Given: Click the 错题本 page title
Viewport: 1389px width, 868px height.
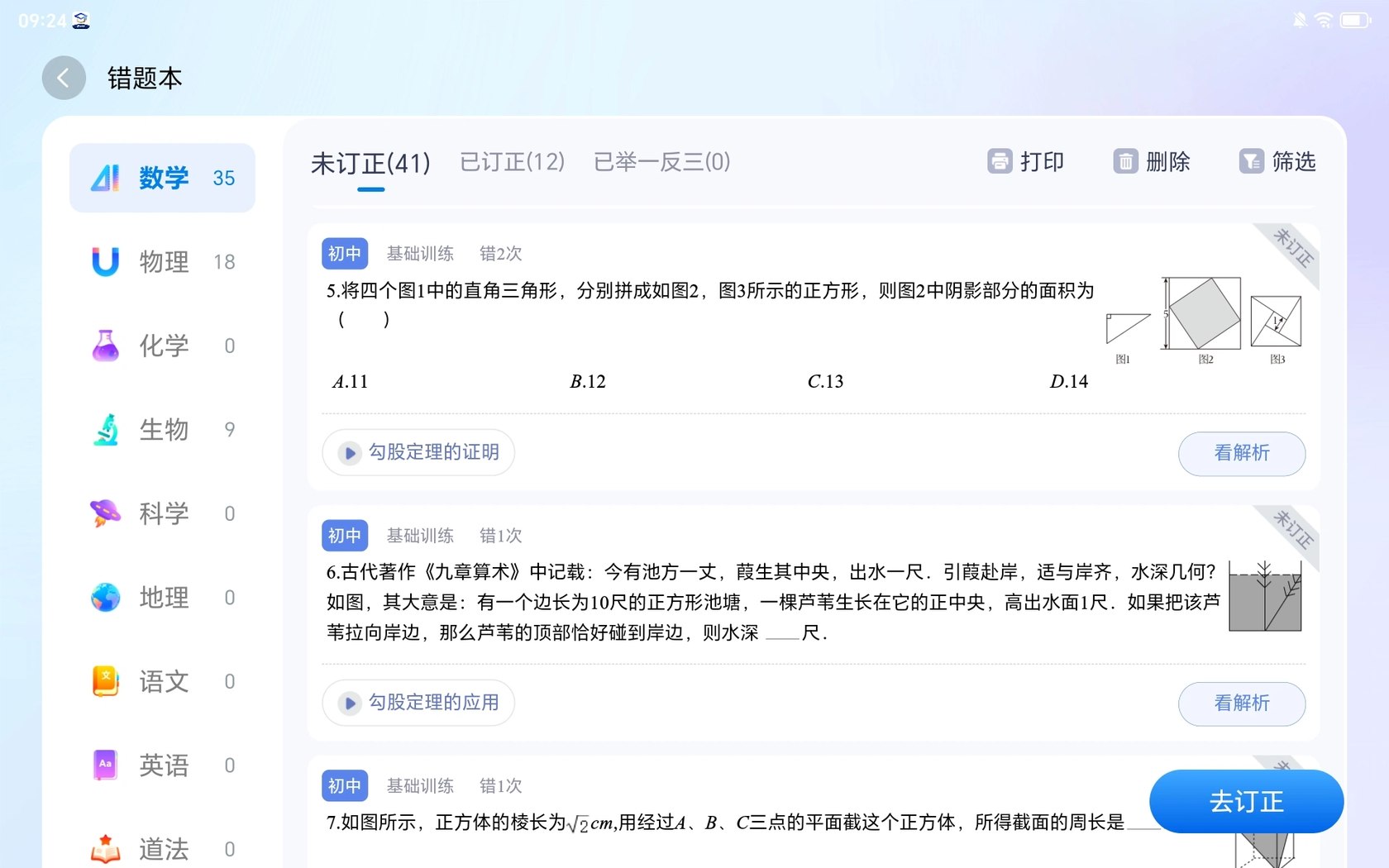Looking at the screenshot, I should pos(145,79).
